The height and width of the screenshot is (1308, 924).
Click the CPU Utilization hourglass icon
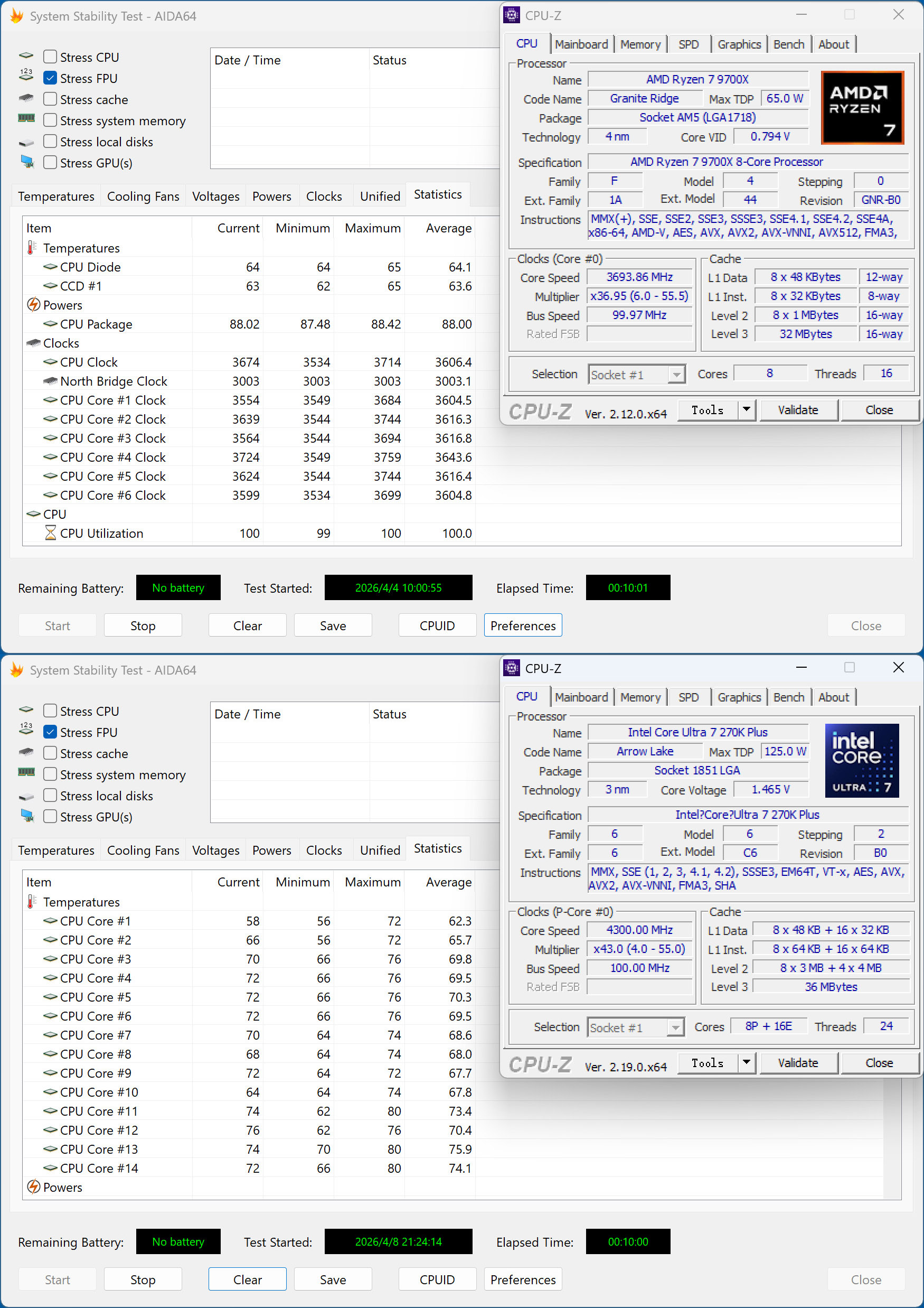[x=50, y=532]
